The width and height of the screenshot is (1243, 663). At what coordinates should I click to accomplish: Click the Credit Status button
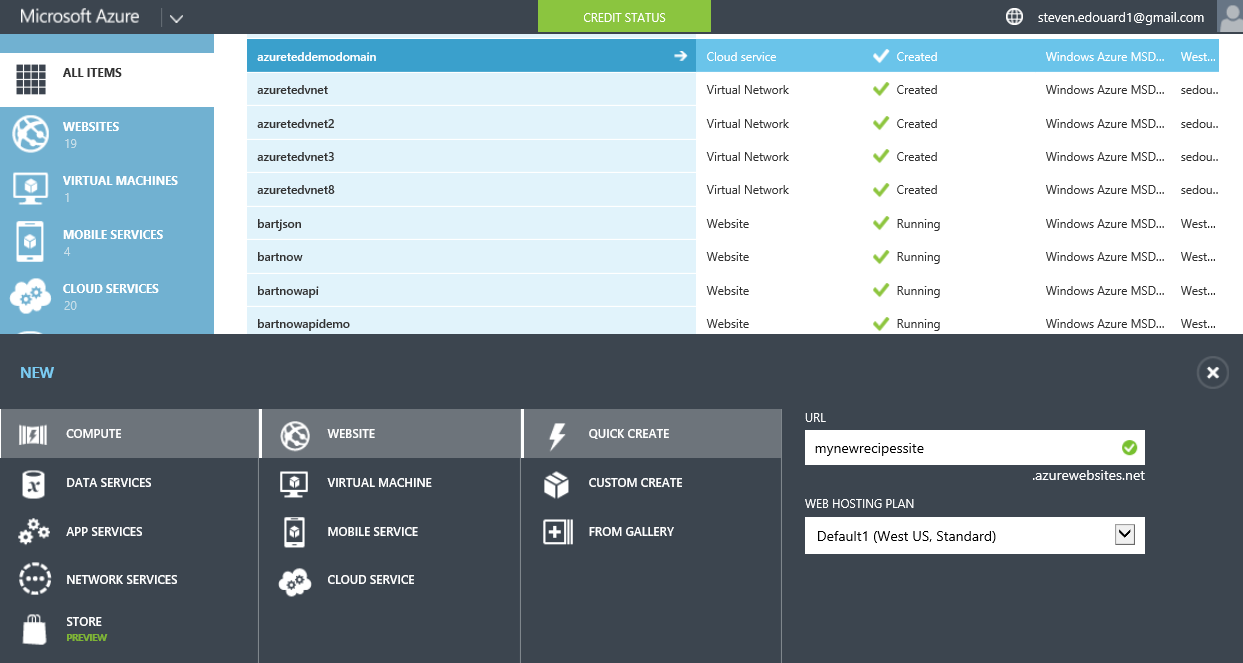[625, 17]
